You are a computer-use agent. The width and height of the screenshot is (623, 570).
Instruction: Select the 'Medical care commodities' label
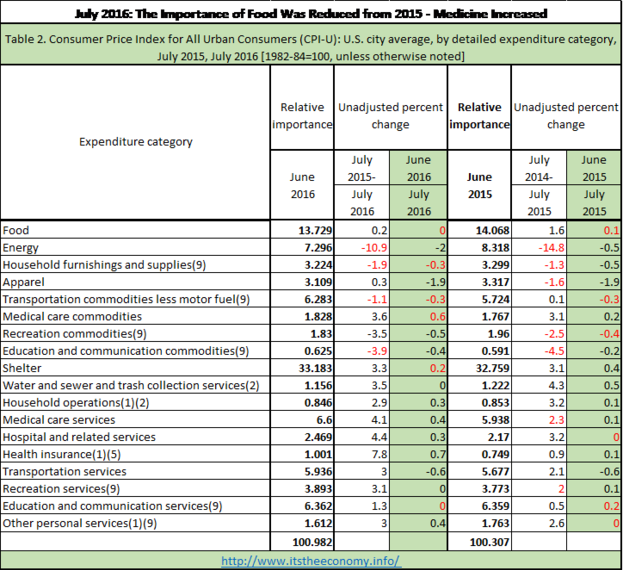click(x=72, y=317)
